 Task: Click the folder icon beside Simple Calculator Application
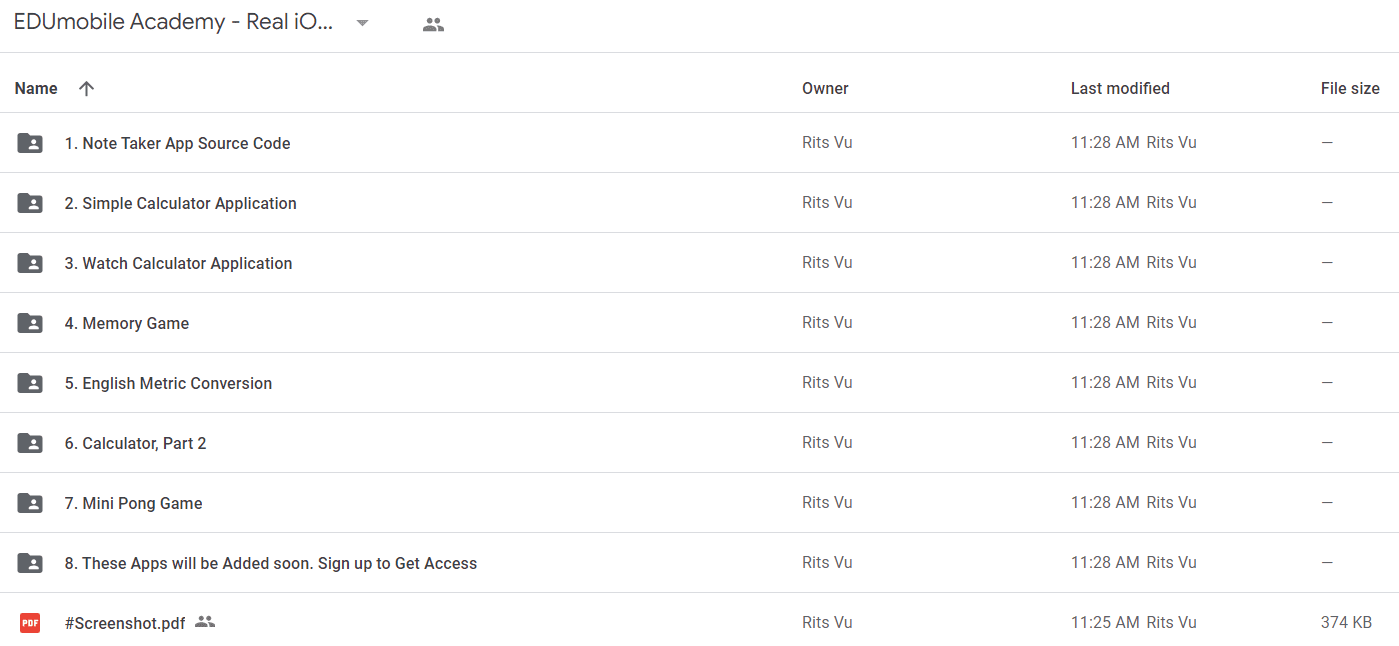tap(30, 203)
